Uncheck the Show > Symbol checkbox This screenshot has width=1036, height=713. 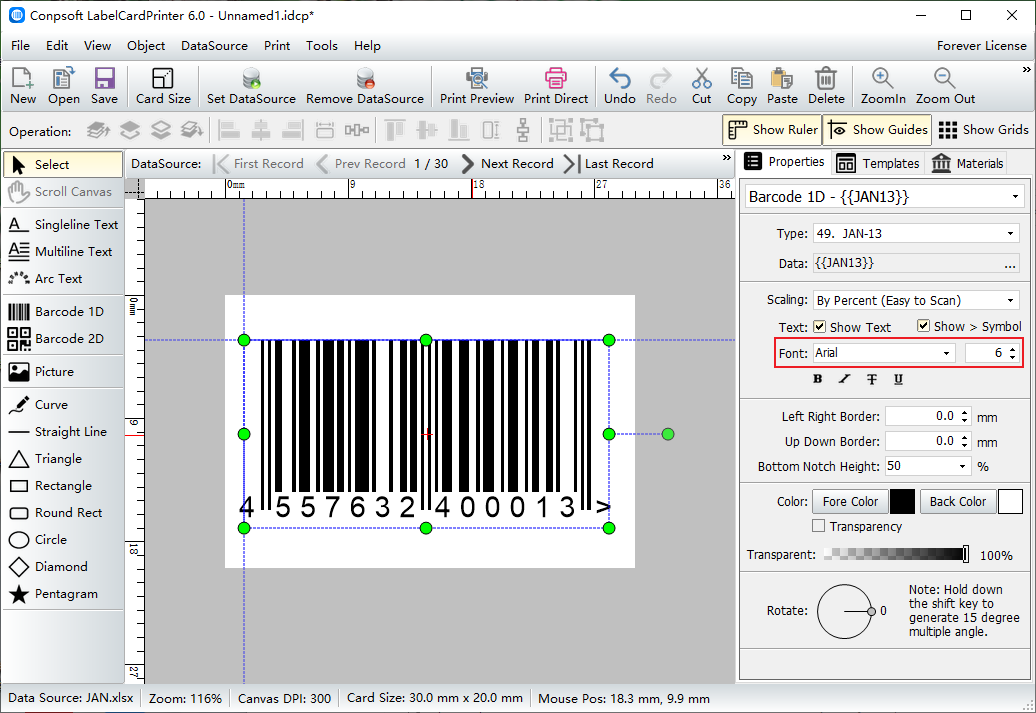pyautogui.click(x=923, y=326)
